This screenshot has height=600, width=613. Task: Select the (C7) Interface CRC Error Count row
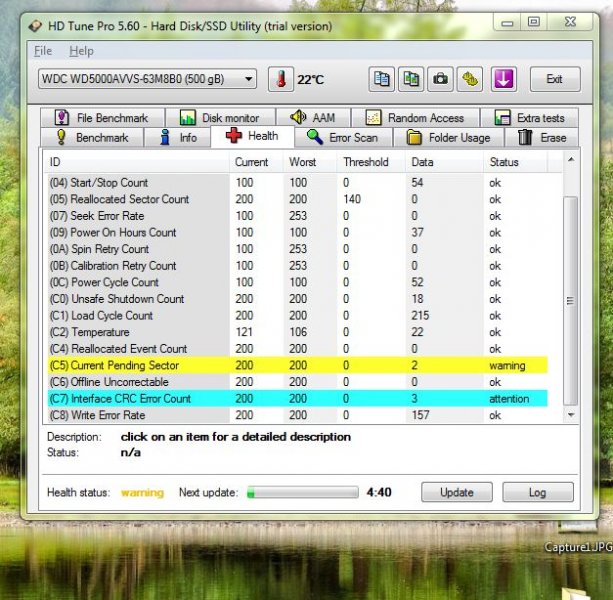pos(297,398)
